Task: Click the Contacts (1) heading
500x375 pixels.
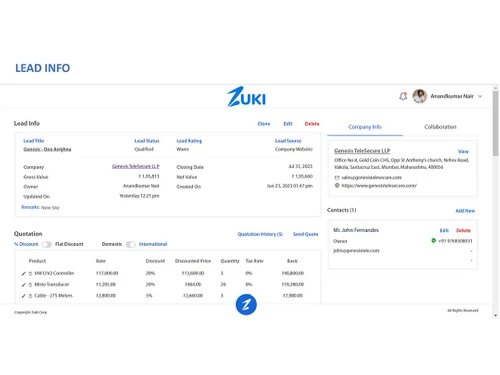Action: pyautogui.click(x=342, y=210)
